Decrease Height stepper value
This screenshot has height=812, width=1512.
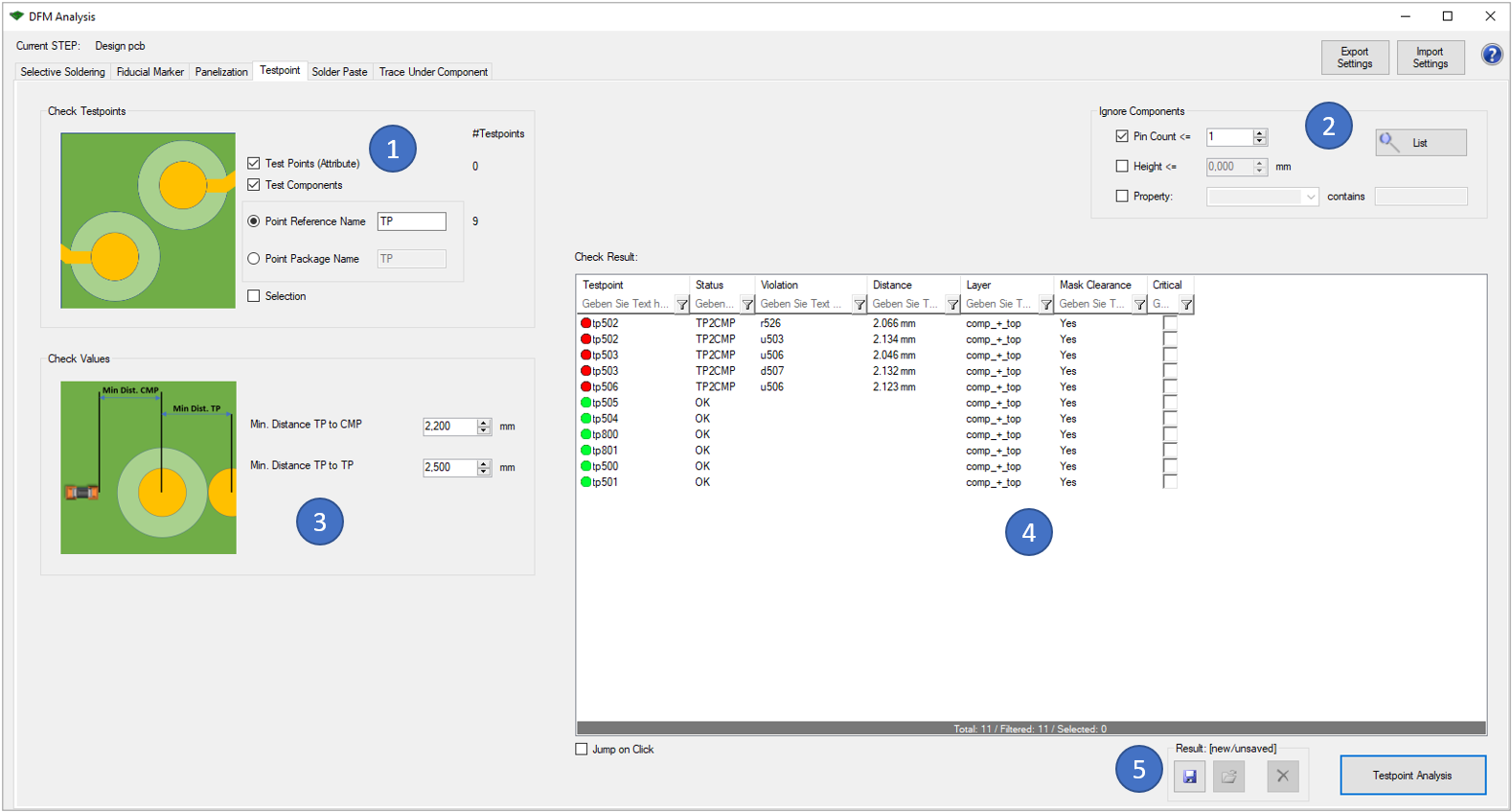[x=1260, y=171]
